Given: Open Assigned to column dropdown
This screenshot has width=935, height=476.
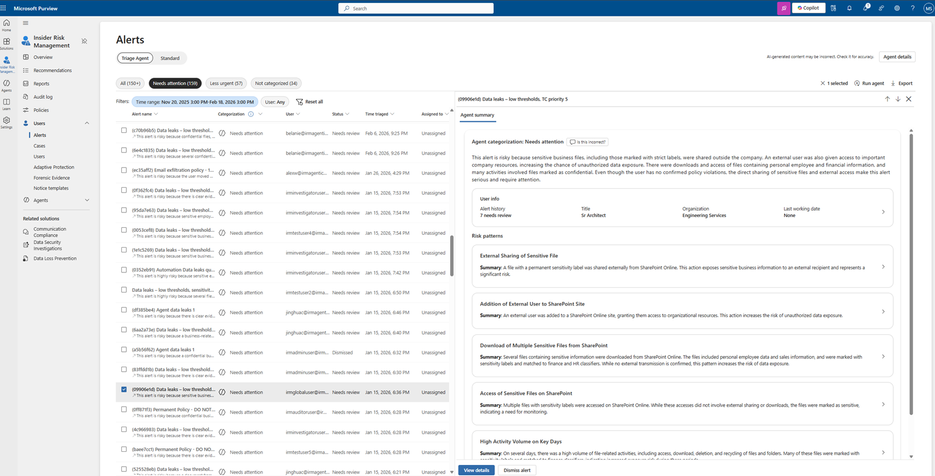Looking at the screenshot, I should 448,114.
